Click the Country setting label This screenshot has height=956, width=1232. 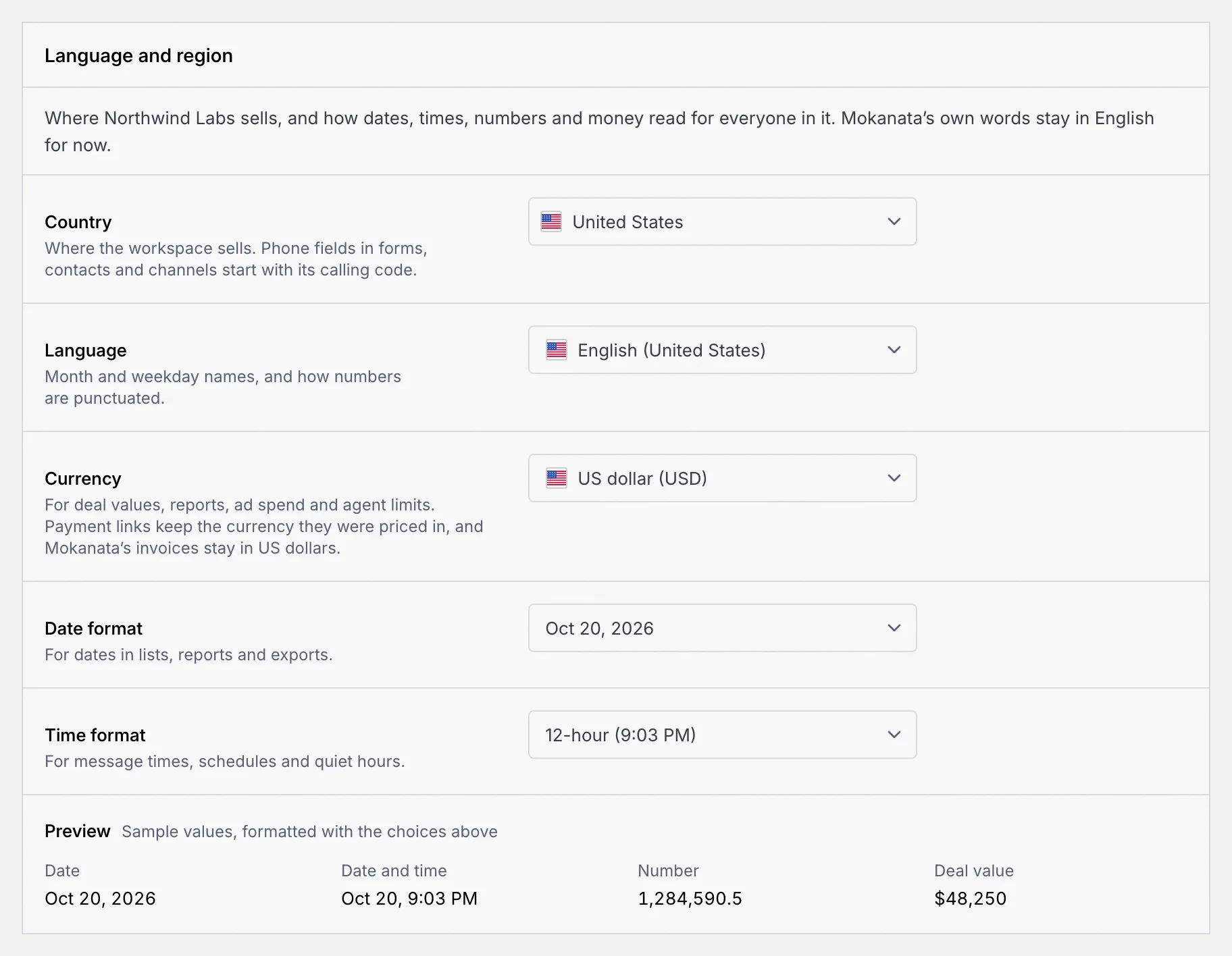[78, 222]
